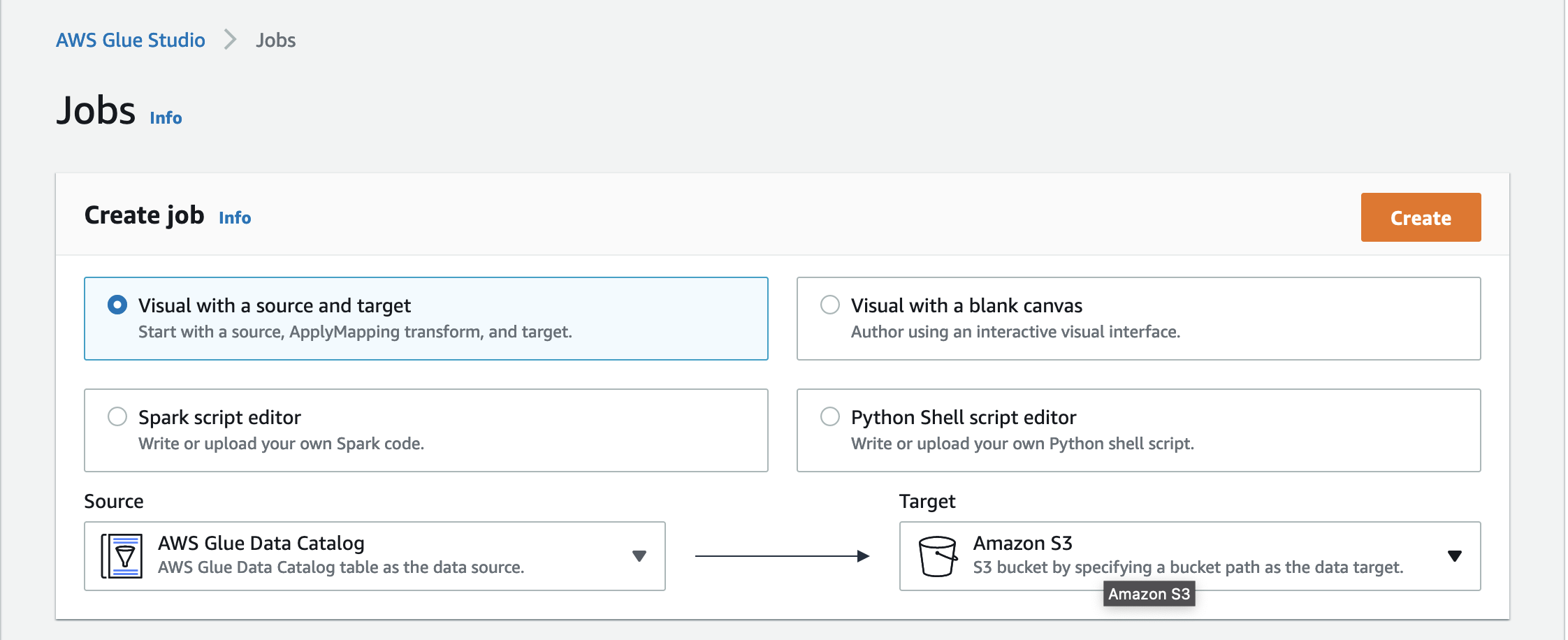Image resolution: width=1568 pixels, height=640 pixels.
Task: Open Info link beside Create job
Action: [x=235, y=218]
